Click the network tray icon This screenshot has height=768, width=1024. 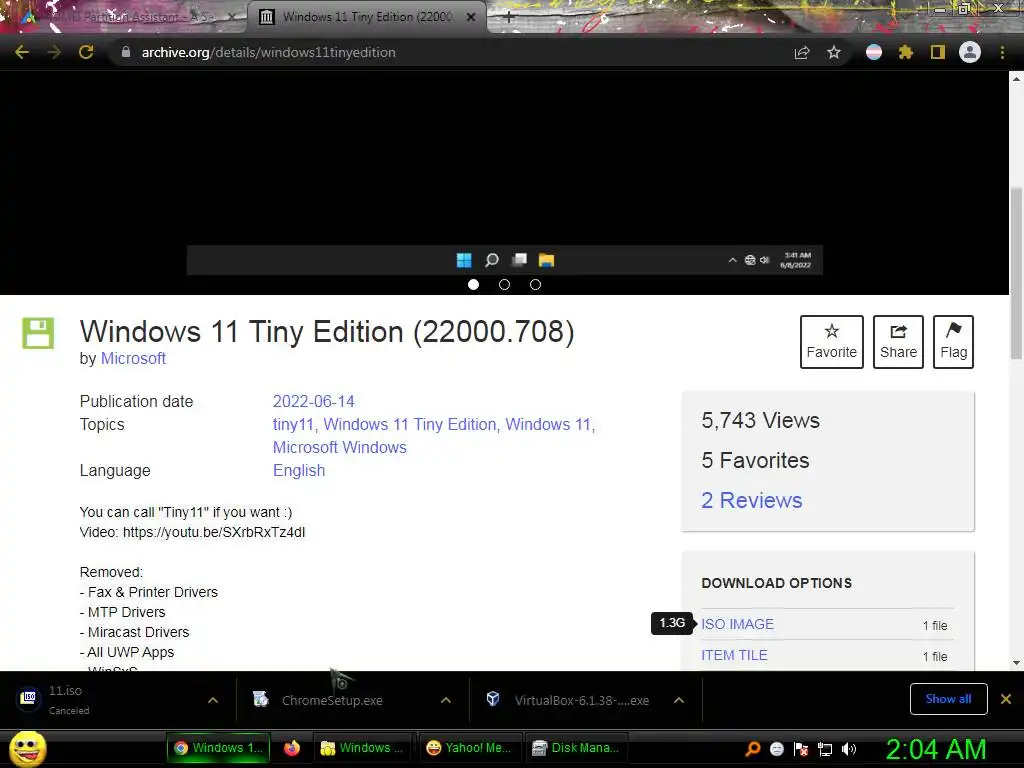point(825,748)
